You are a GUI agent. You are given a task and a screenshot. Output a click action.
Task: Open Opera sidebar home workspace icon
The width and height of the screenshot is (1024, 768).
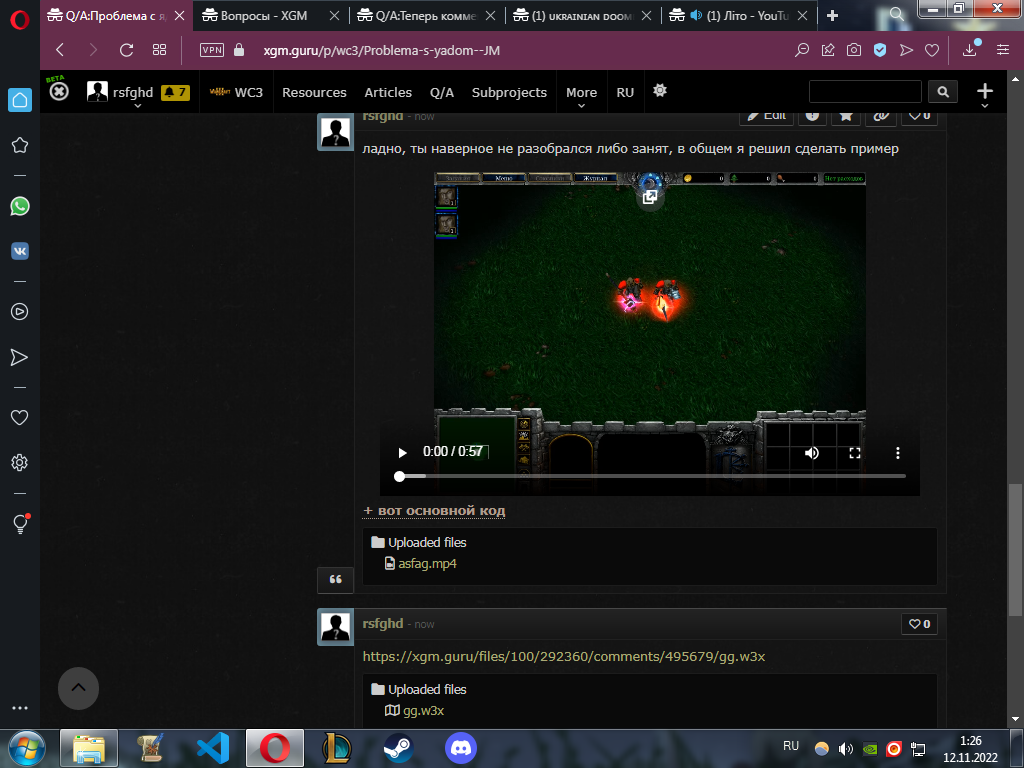click(20, 100)
